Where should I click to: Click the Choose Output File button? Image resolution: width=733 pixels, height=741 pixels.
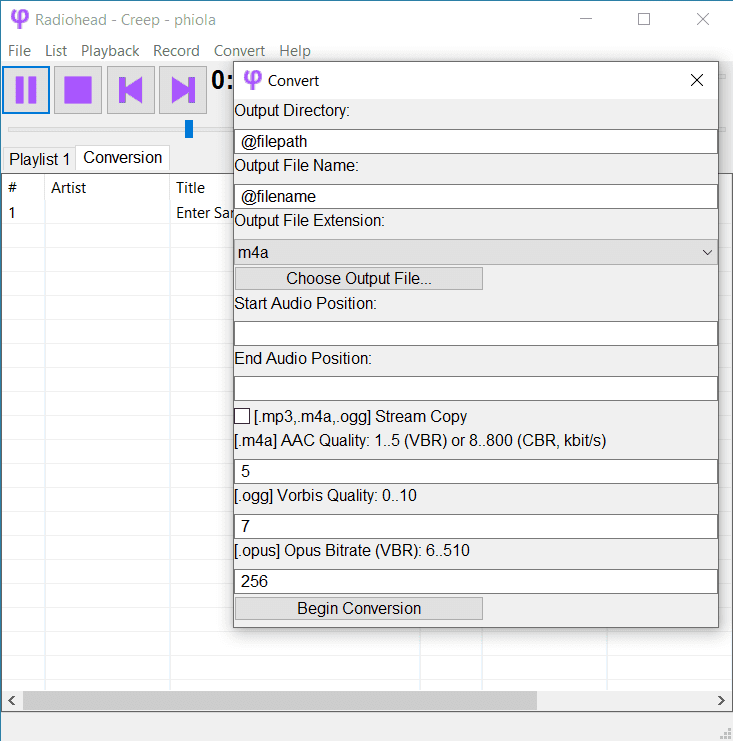click(x=359, y=278)
